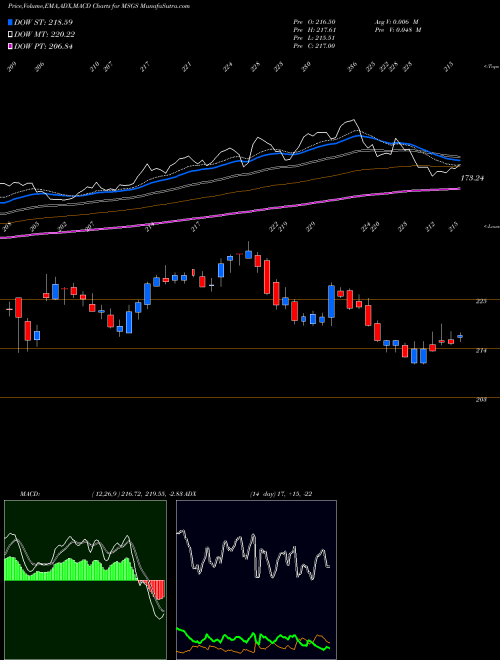This screenshot has width=500, height=660.
Task: Select the 'Pre O: 216.30' value
Action: point(314,22)
